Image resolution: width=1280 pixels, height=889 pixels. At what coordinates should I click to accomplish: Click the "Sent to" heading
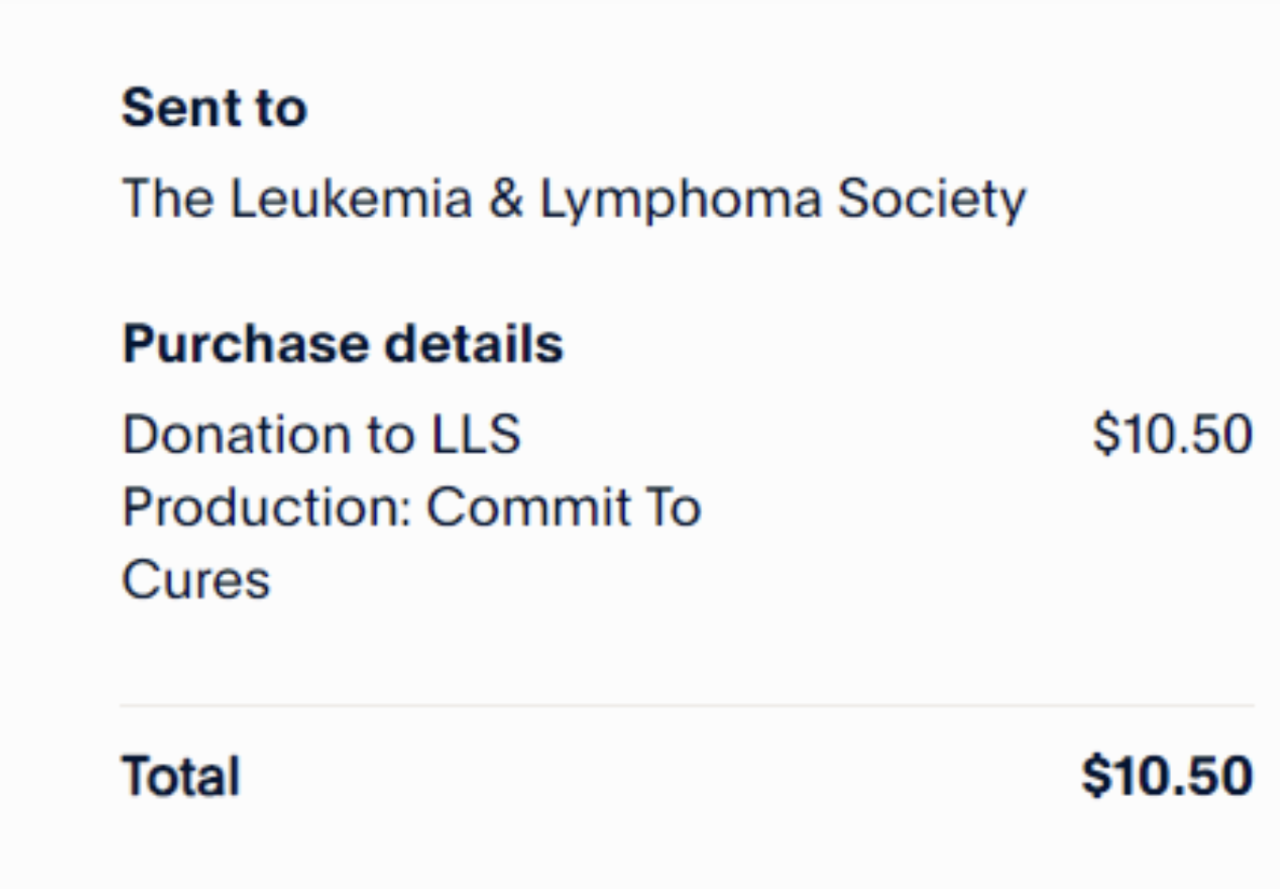pyautogui.click(x=213, y=108)
